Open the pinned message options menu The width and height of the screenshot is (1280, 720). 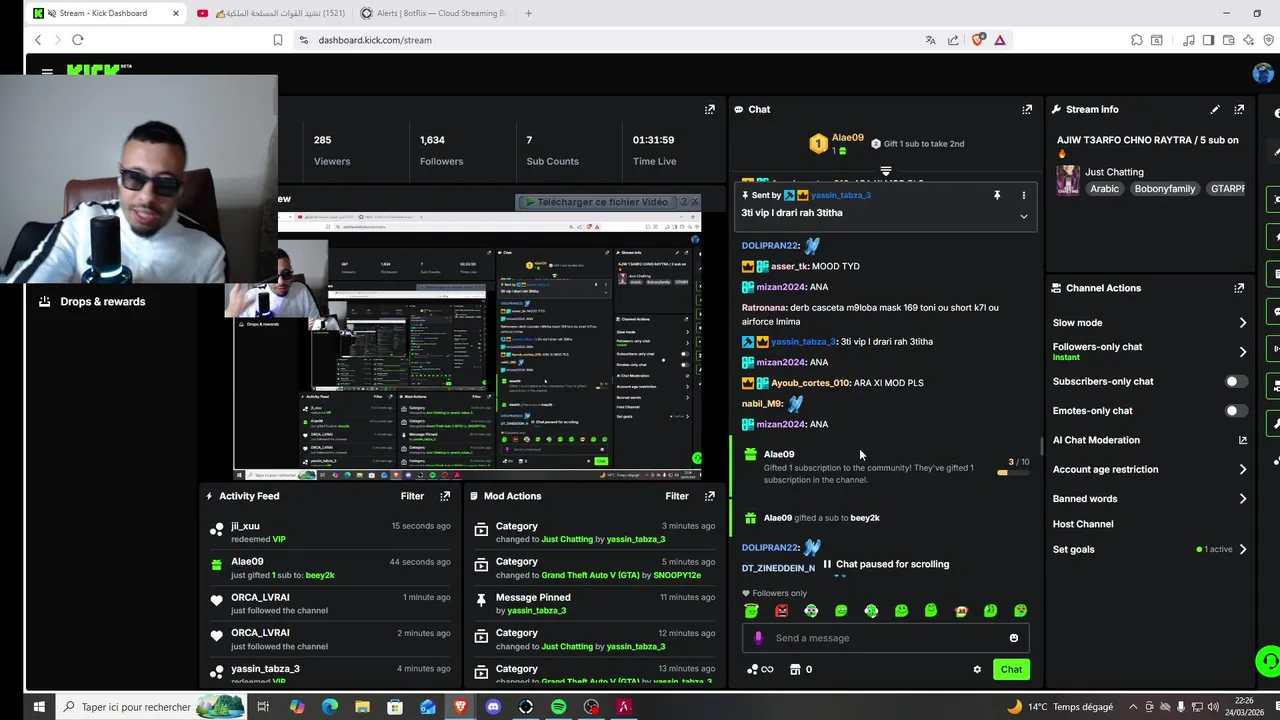[x=1023, y=195]
